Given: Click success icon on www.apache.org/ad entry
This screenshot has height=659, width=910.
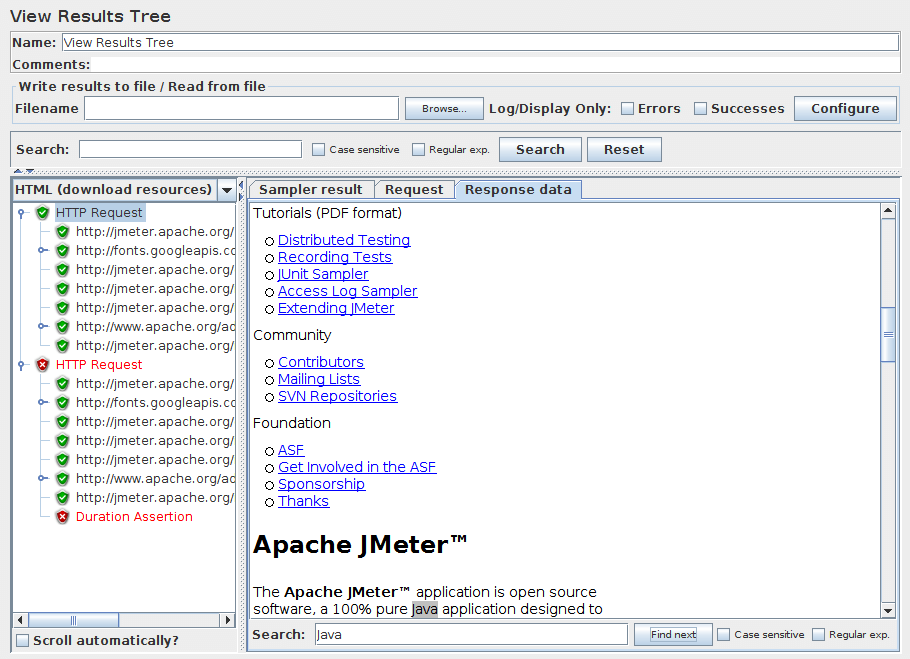Looking at the screenshot, I should pos(60,326).
